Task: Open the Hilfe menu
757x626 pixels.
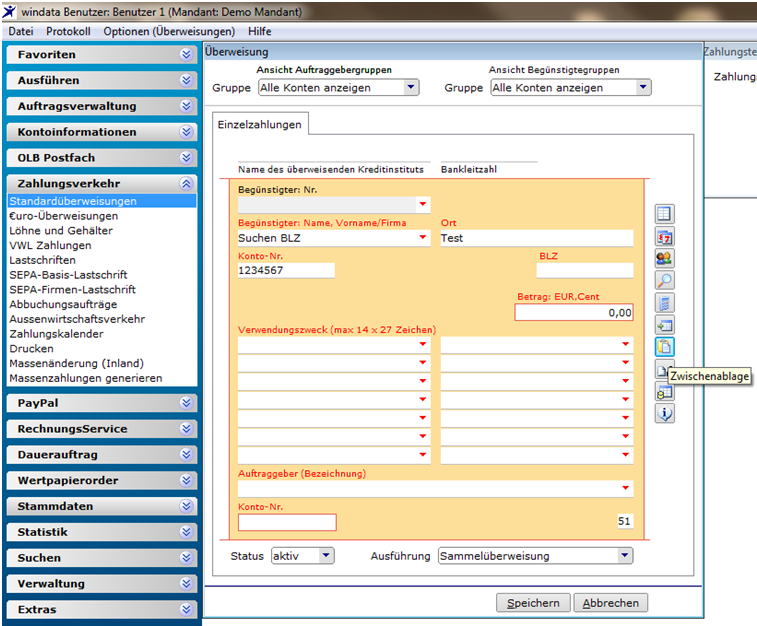Action: click(260, 31)
